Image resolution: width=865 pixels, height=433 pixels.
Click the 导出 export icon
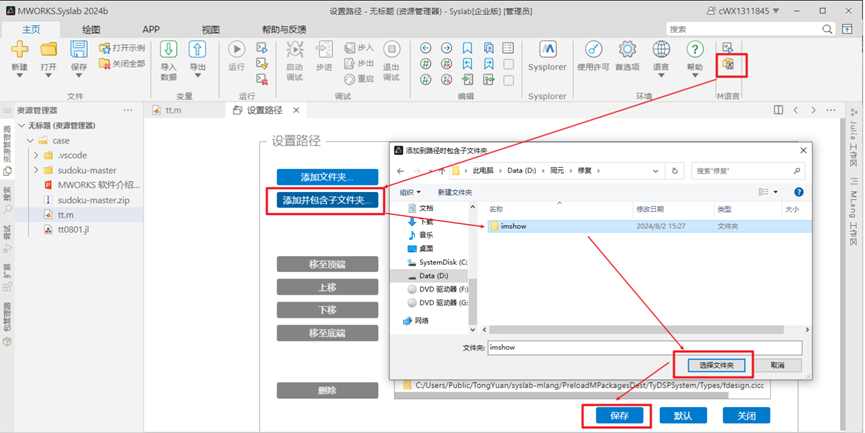pos(197,49)
